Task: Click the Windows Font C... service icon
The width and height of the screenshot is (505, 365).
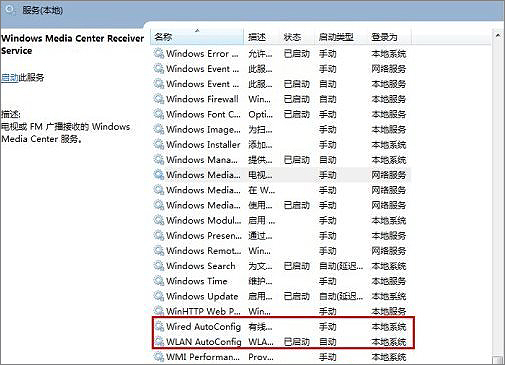Action: pos(159,114)
